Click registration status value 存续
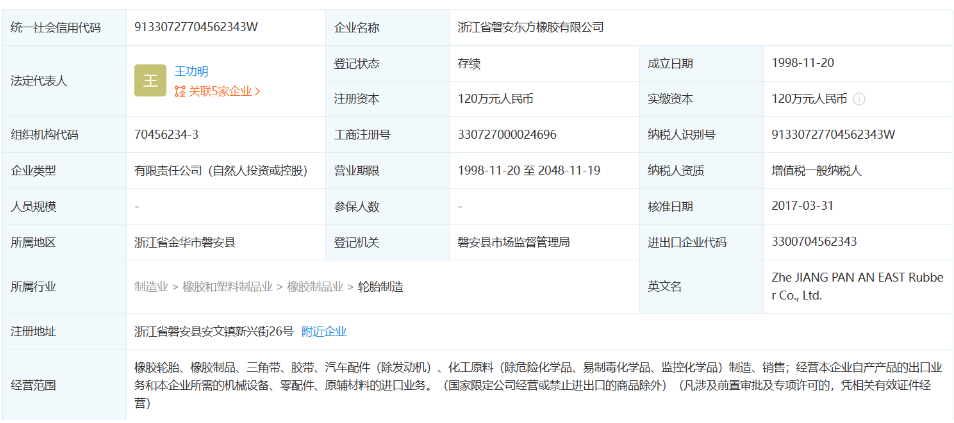The height and width of the screenshot is (423, 954). pyautogui.click(x=469, y=63)
